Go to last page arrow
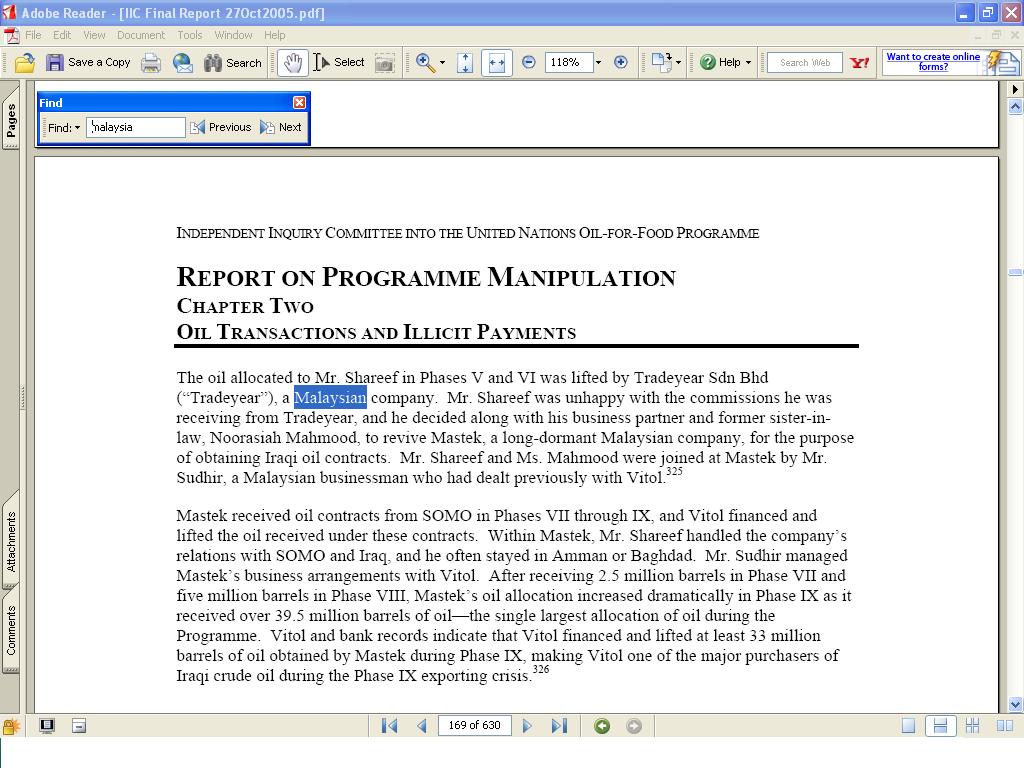The height and width of the screenshot is (768, 1024). pos(560,726)
